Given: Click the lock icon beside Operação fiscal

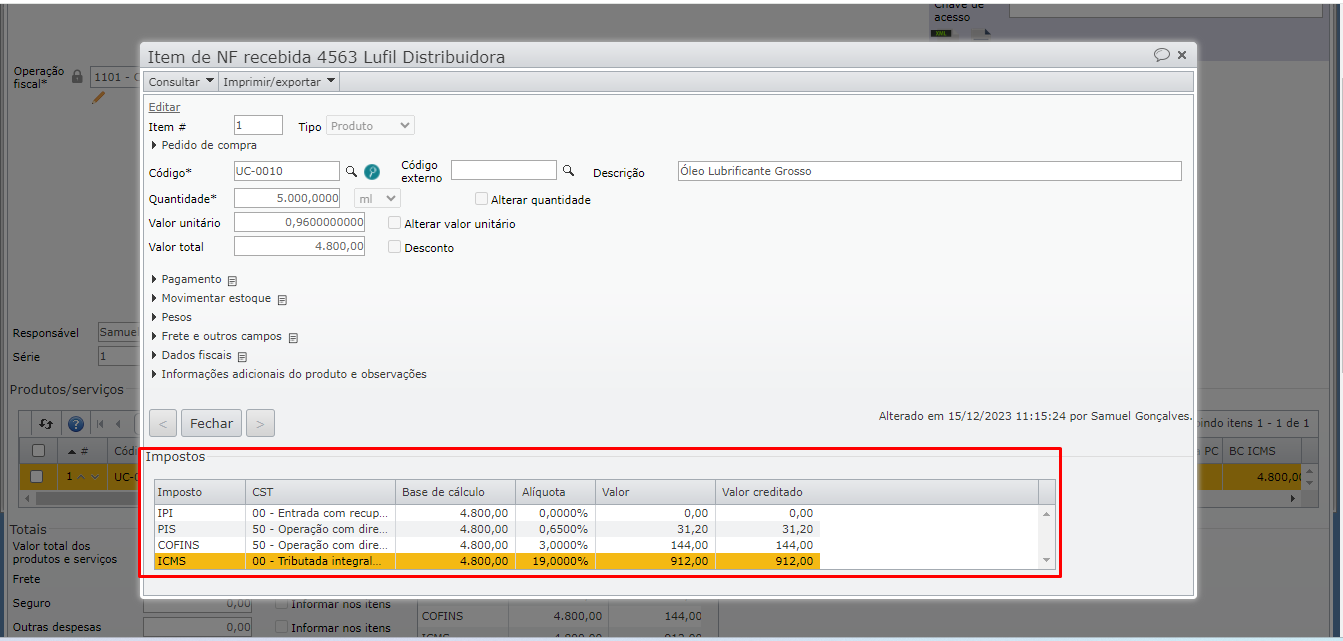Looking at the screenshot, I should coord(77,76).
